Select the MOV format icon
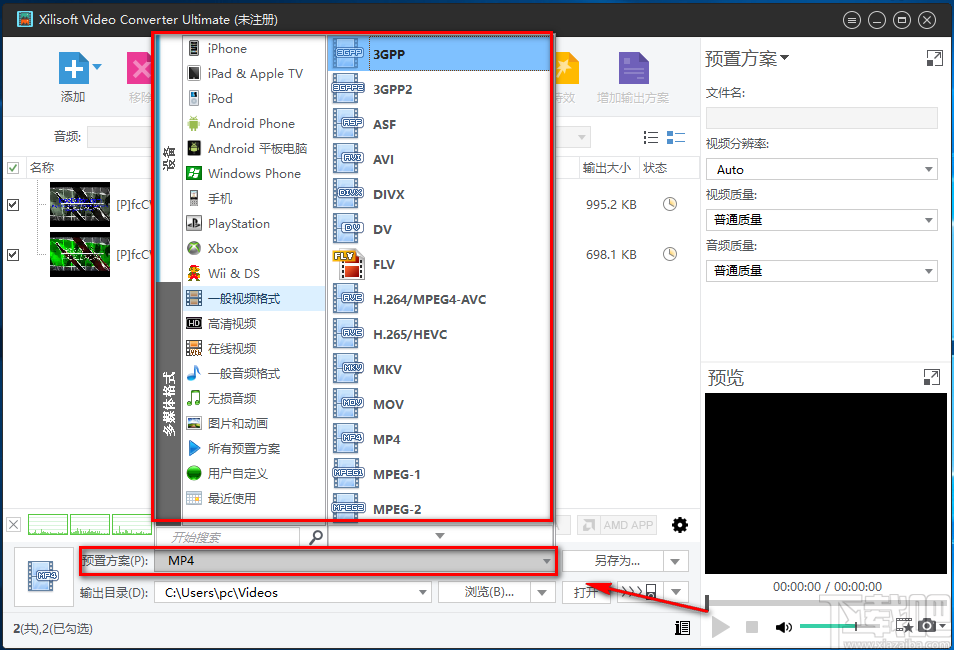This screenshot has width=954, height=650. tap(348, 405)
